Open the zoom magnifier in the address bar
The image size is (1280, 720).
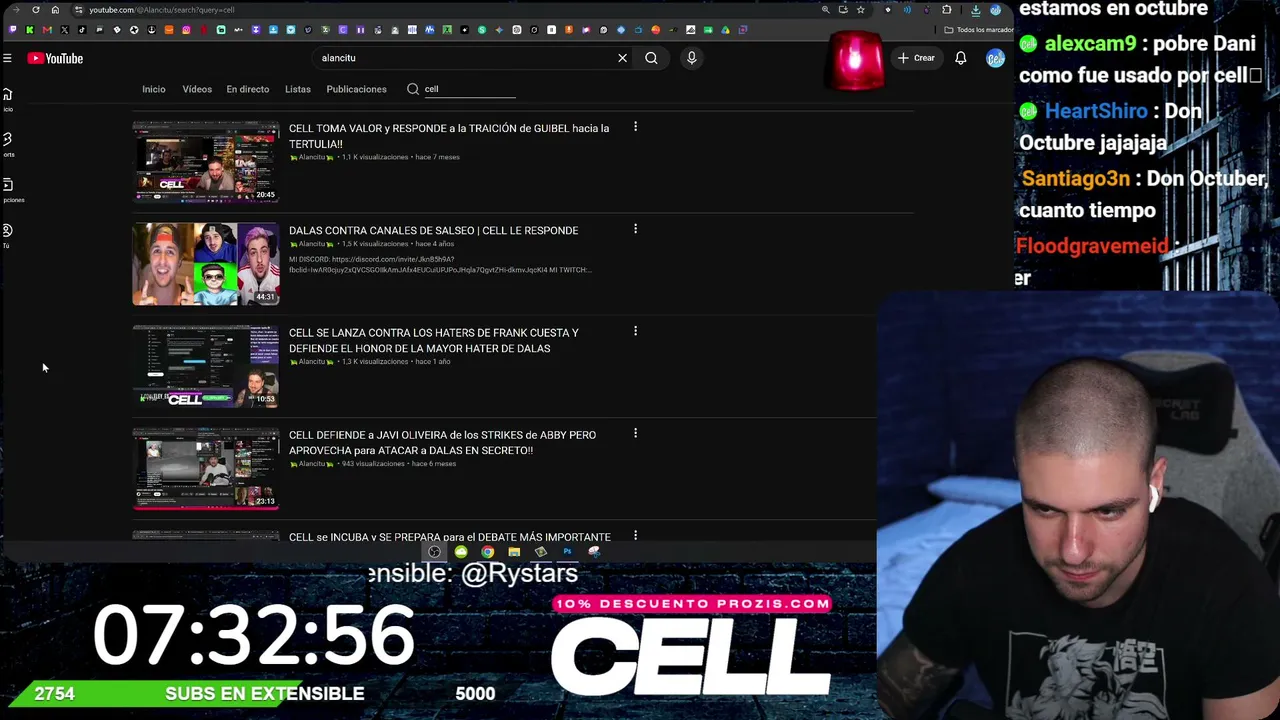825,10
